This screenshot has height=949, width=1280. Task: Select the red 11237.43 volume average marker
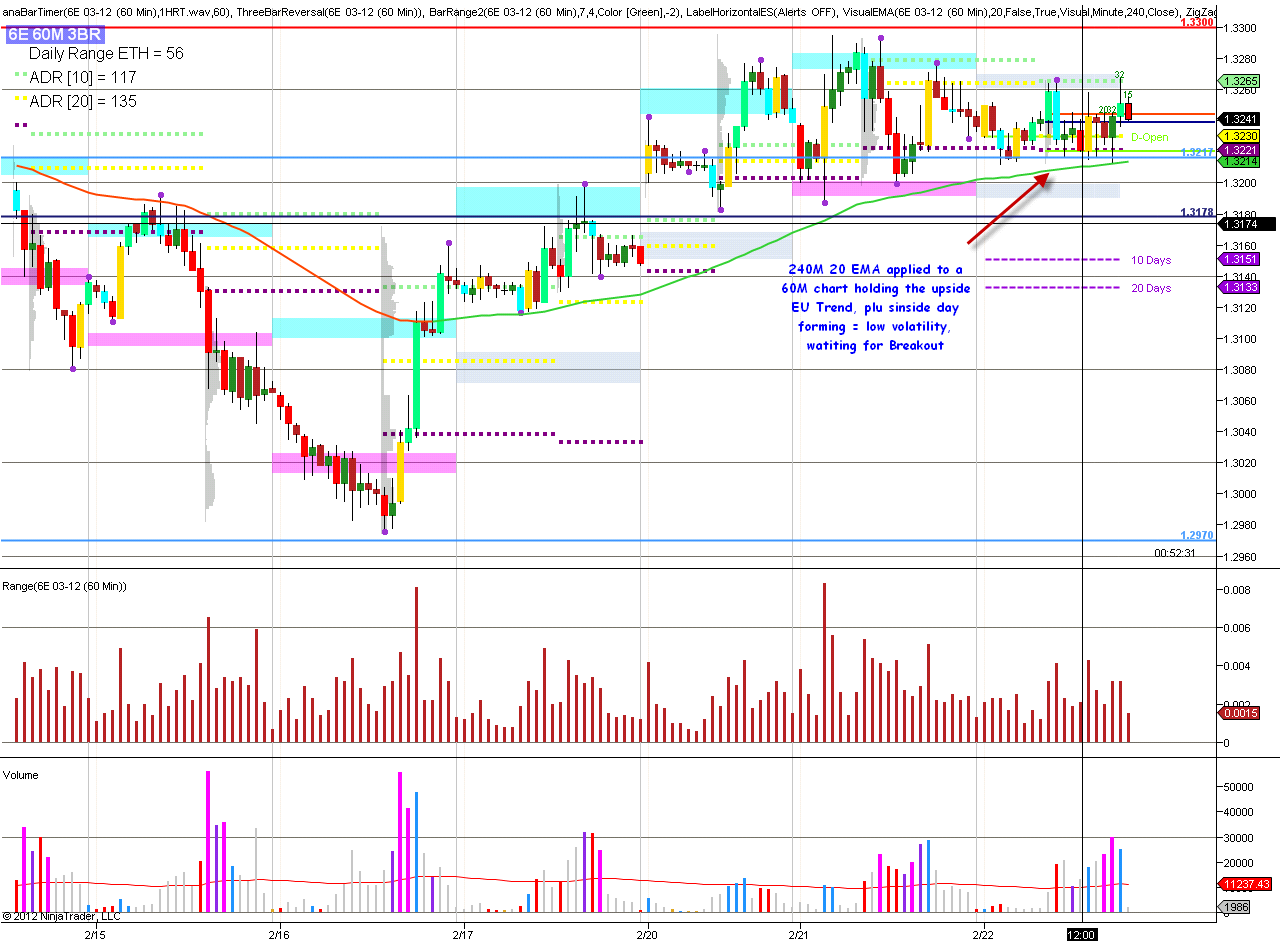point(1244,884)
